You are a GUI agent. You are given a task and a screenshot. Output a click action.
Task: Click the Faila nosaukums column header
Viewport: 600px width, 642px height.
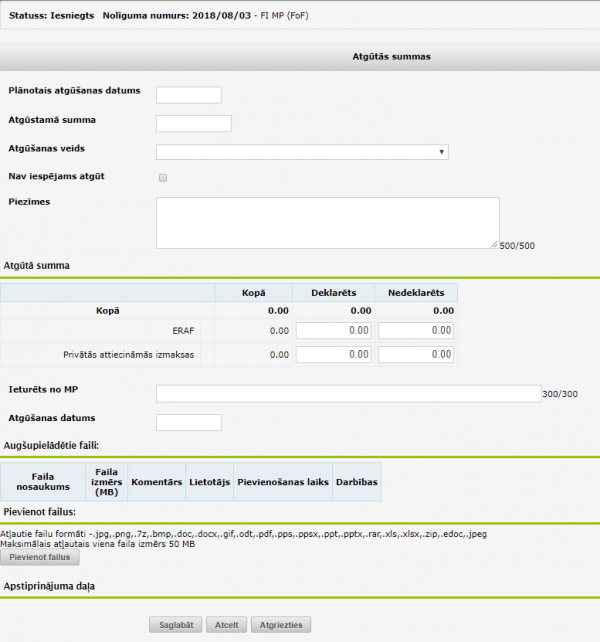click(43, 481)
